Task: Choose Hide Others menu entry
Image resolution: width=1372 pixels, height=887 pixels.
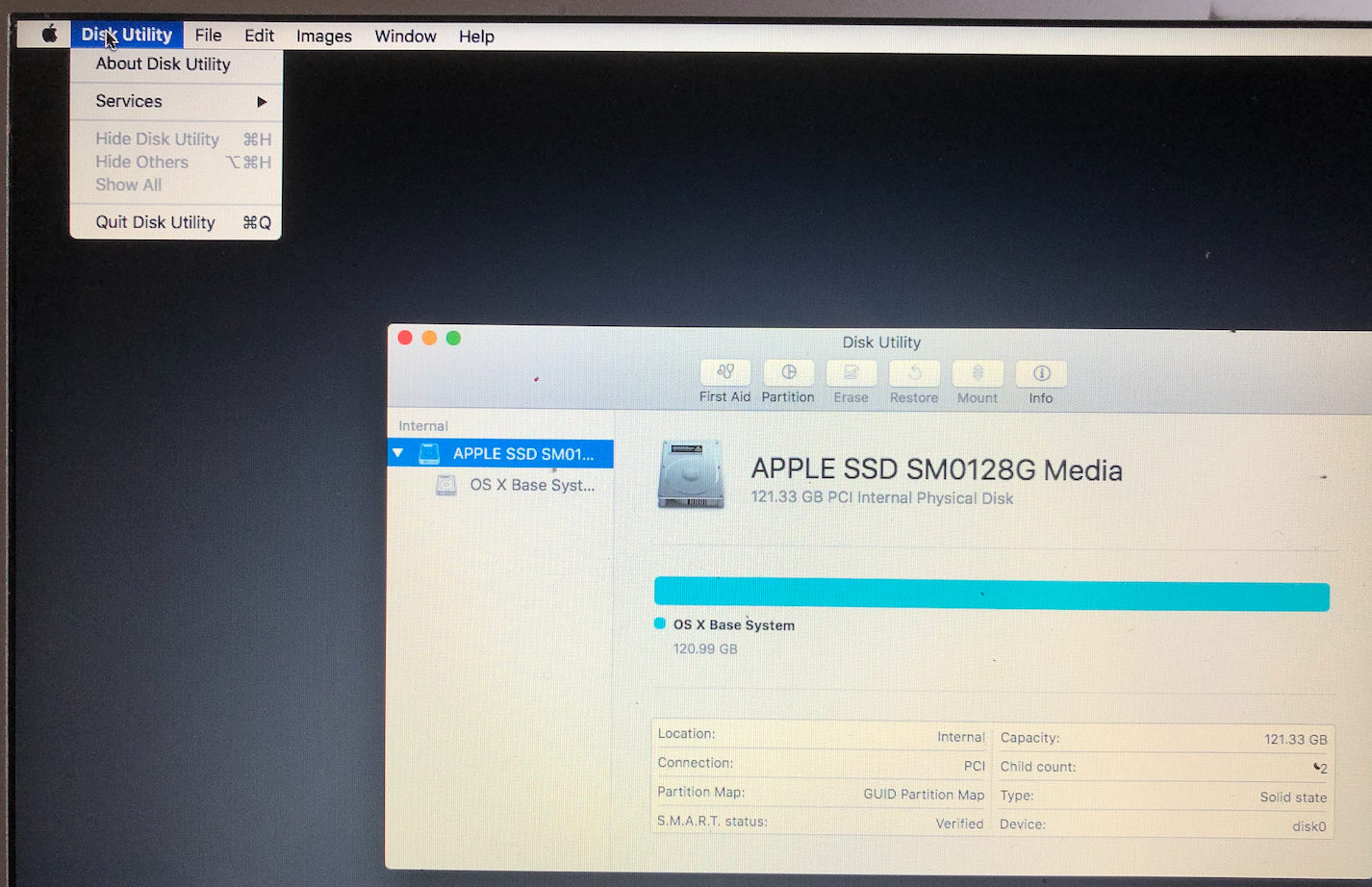Action: coord(176,162)
